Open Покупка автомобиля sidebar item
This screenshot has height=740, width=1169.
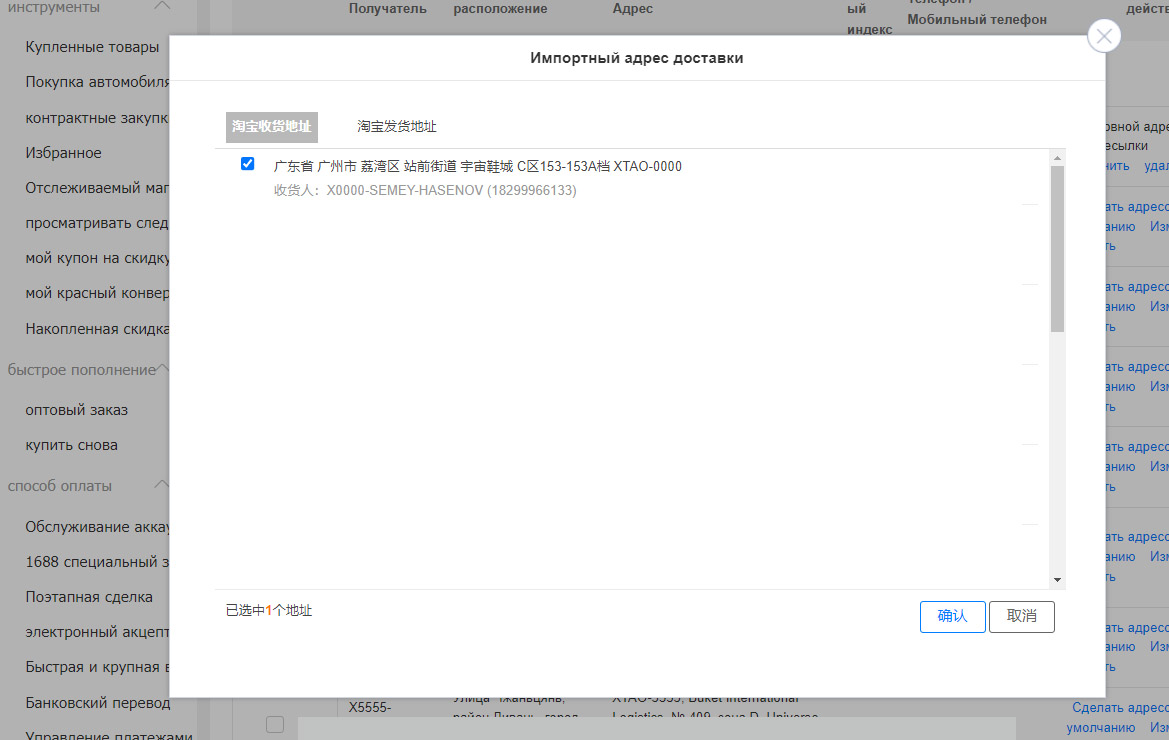(x=97, y=82)
